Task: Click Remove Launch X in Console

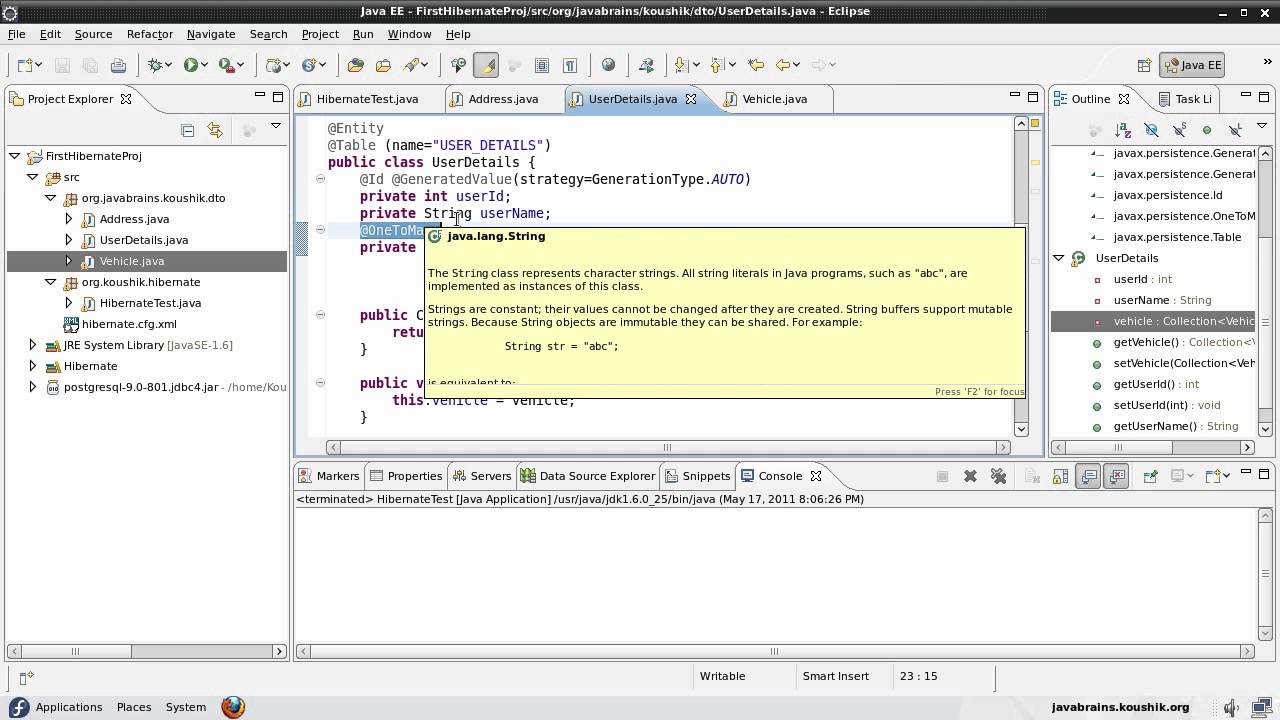Action: tap(970, 476)
